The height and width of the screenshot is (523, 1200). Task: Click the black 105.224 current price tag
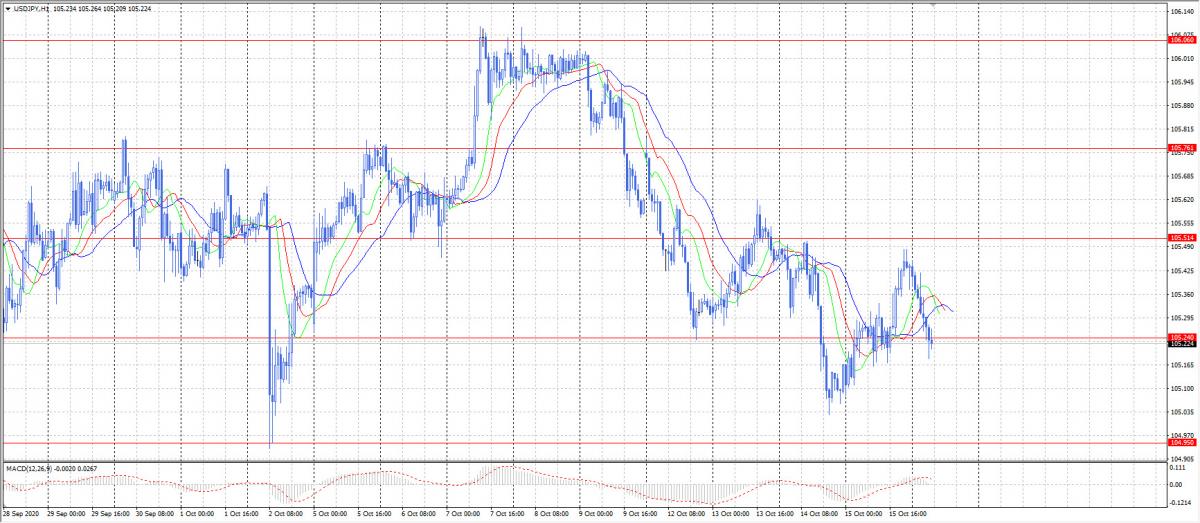point(1181,344)
